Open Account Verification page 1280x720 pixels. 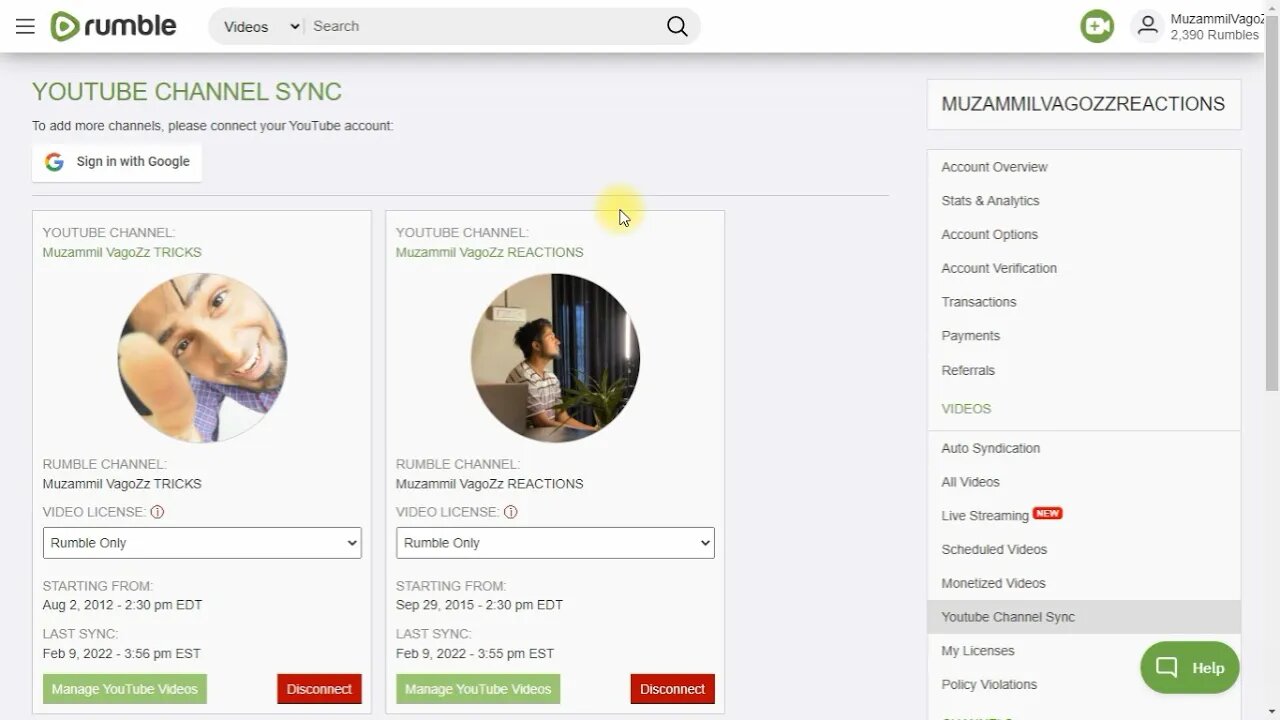tap(999, 268)
